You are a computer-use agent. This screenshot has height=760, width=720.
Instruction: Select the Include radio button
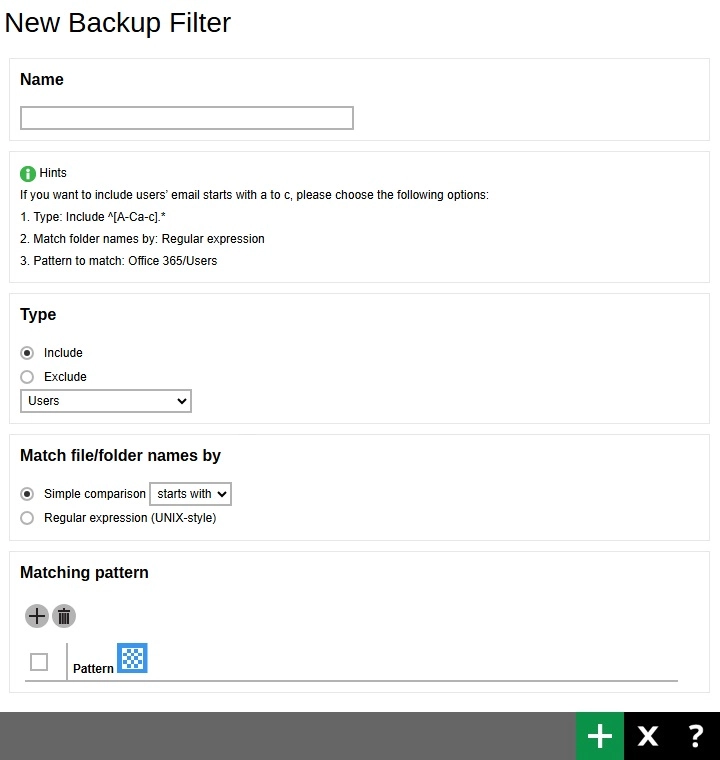[27, 353]
